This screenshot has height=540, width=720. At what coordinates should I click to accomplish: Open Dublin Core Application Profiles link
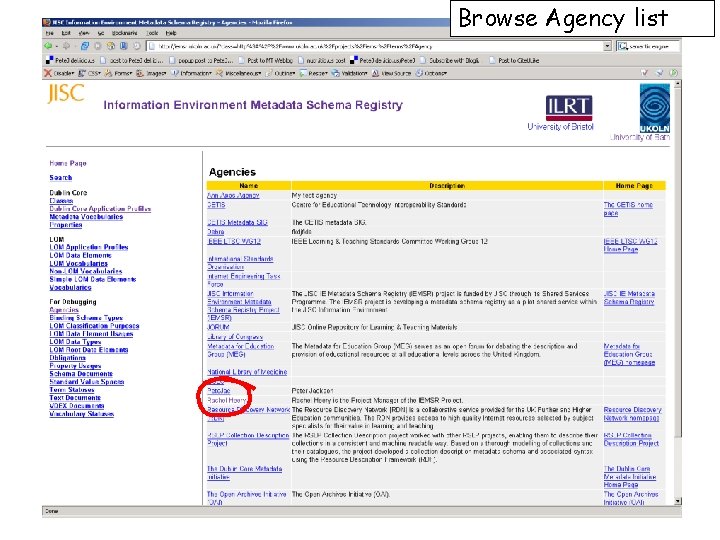click(x=100, y=208)
